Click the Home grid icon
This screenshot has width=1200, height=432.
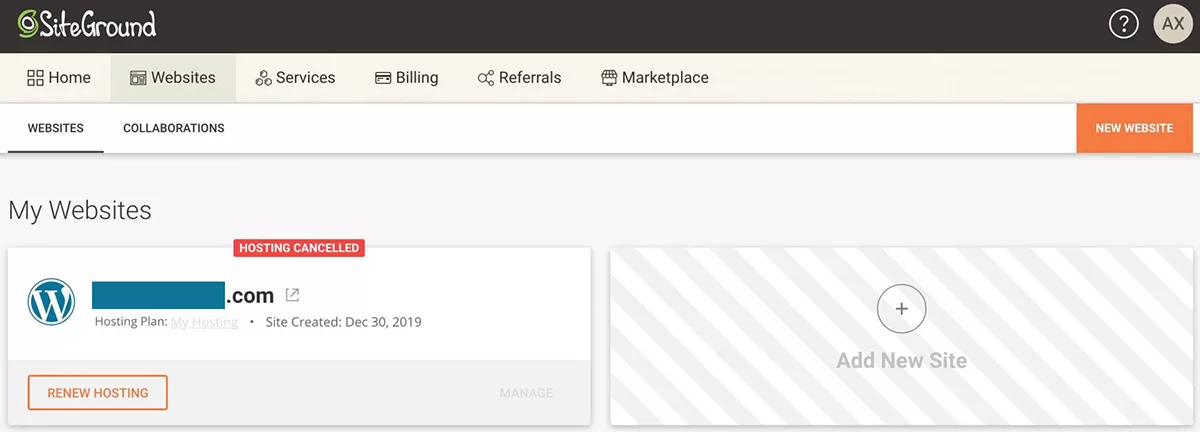pyautogui.click(x=35, y=78)
